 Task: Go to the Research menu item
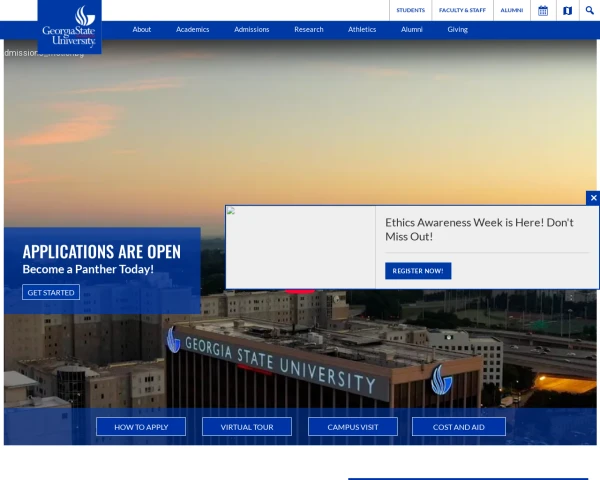(309, 30)
